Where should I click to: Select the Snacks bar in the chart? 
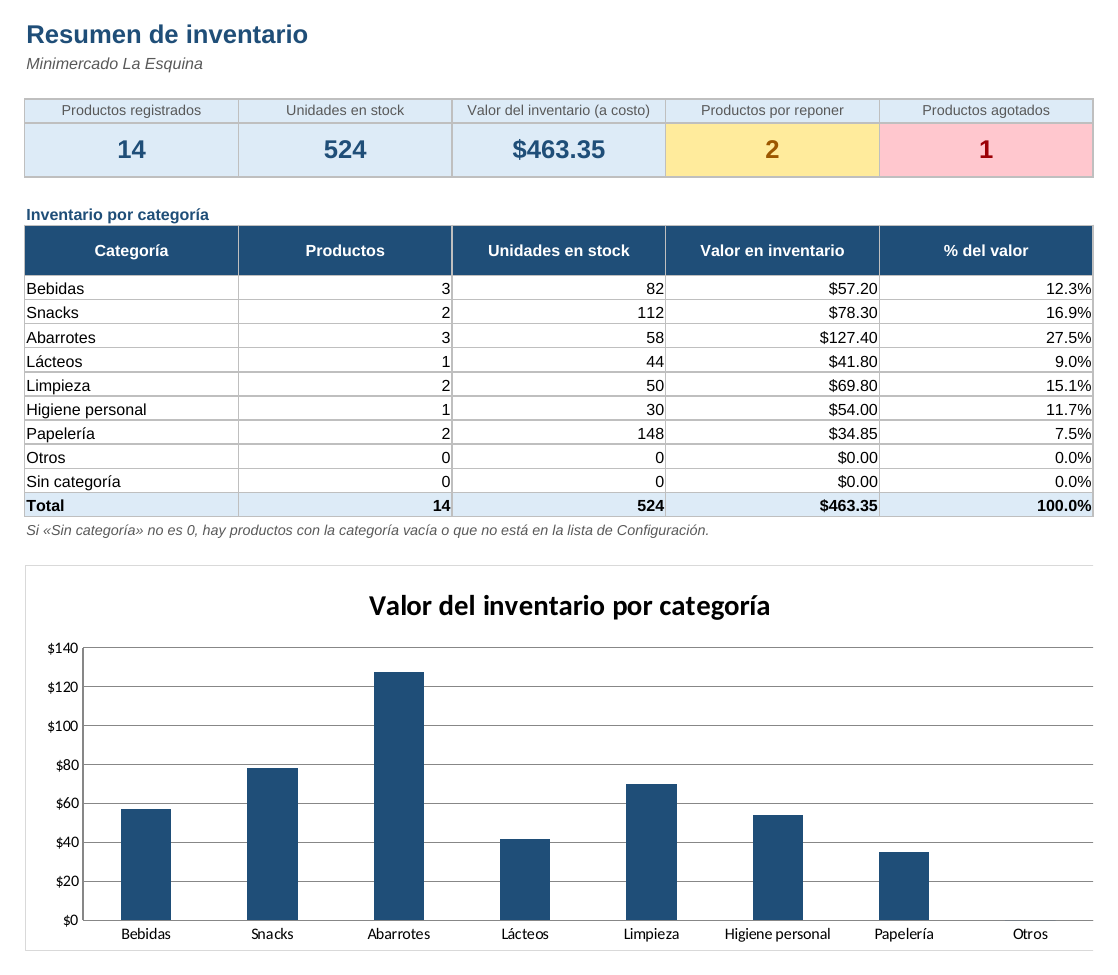[x=272, y=844]
